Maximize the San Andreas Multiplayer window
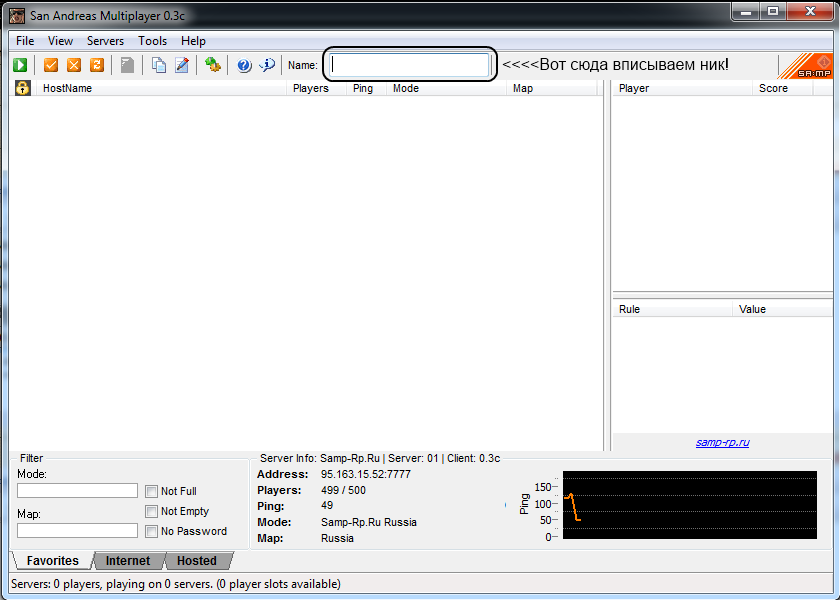 point(773,12)
